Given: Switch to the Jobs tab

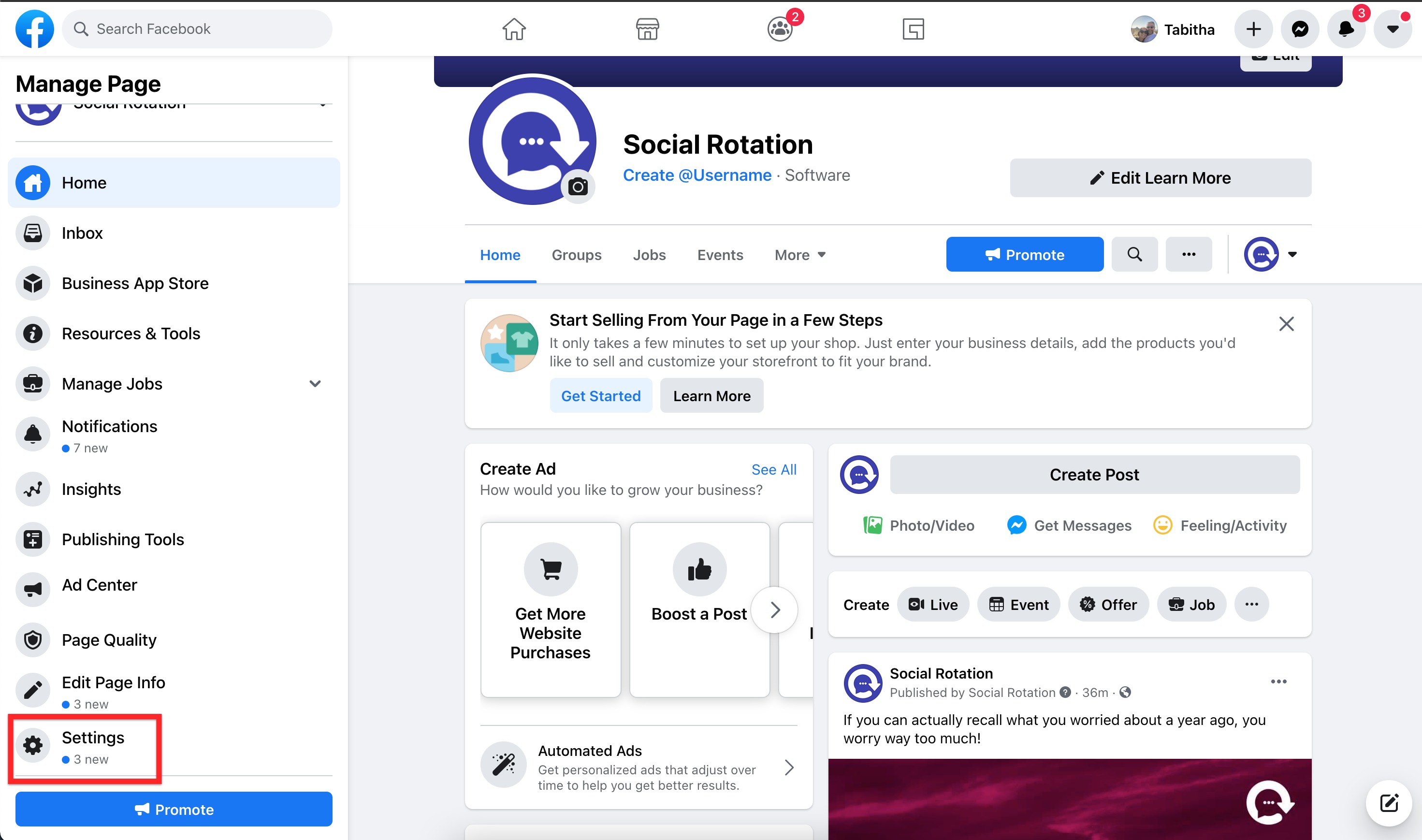Looking at the screenshot, I should point(649,255).
